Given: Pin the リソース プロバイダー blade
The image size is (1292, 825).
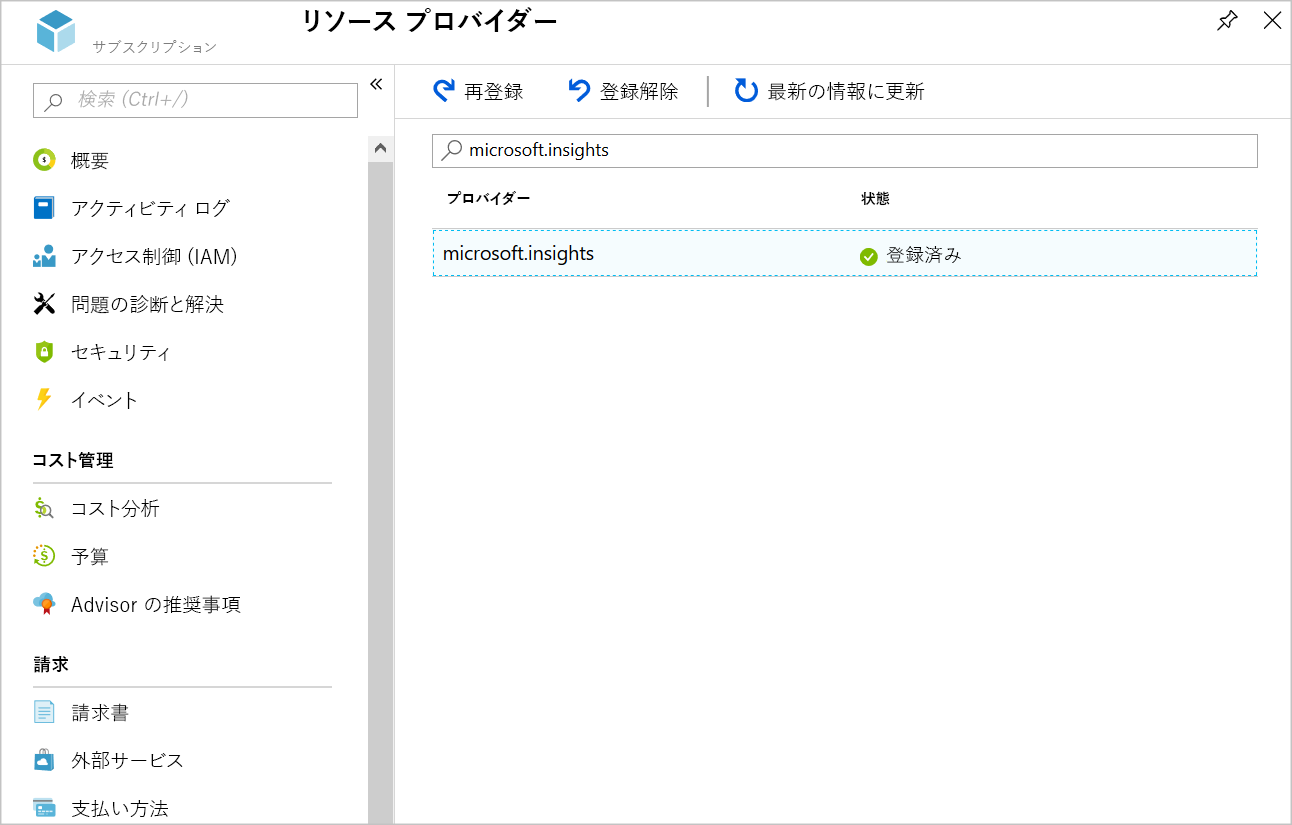Looking at the screenshot, I should [x=1227, y=21].
